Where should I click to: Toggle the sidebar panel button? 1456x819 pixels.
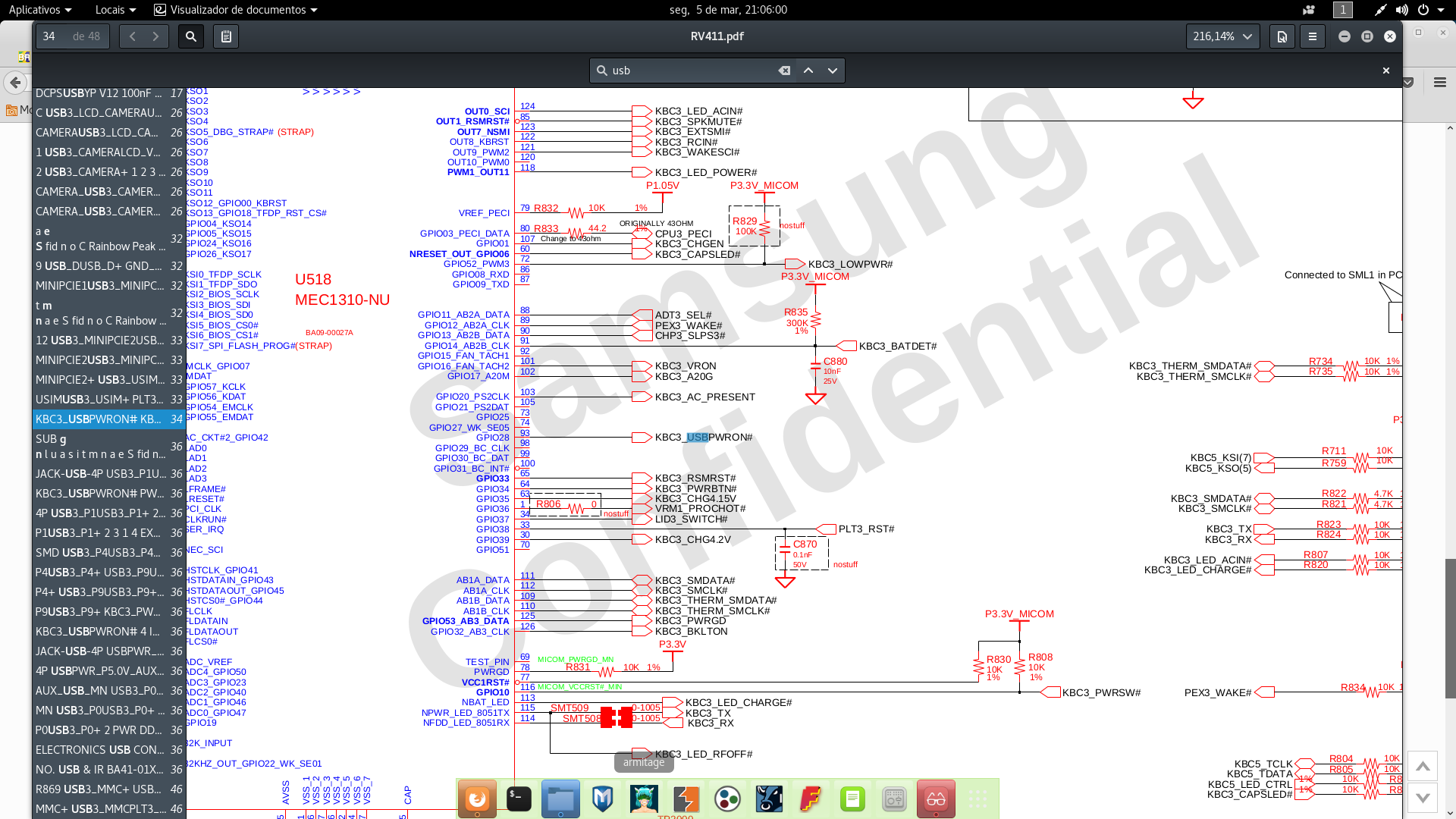[226, 36]
